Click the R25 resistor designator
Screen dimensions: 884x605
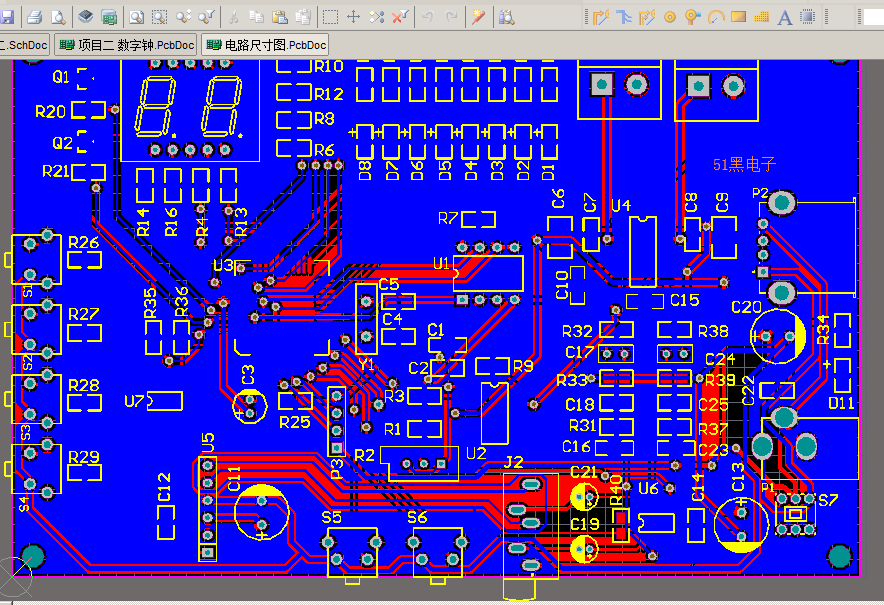click(295, 422)
